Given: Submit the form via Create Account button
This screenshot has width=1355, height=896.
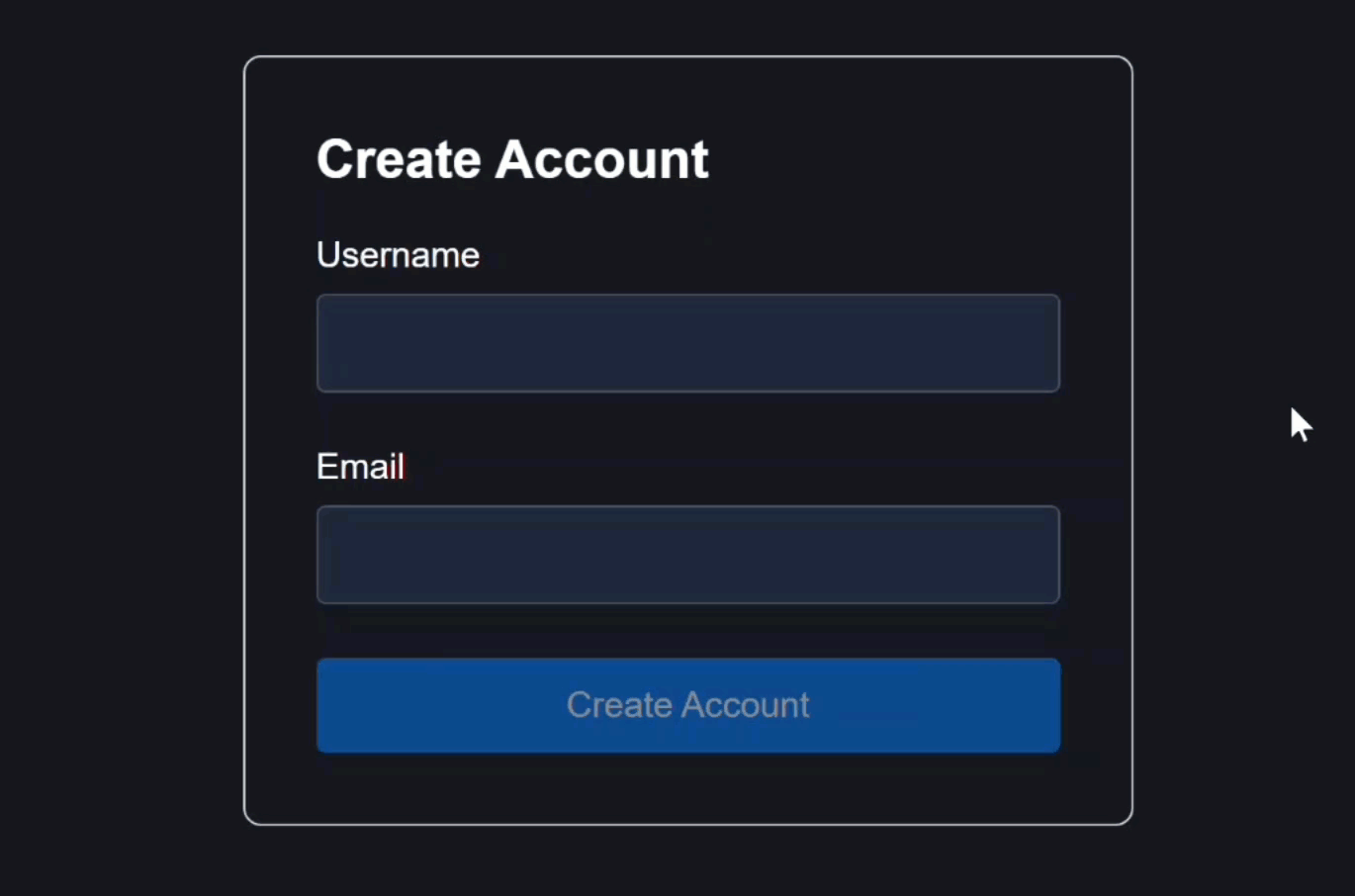Looking at the screenshot, I should tap(687, 705).
